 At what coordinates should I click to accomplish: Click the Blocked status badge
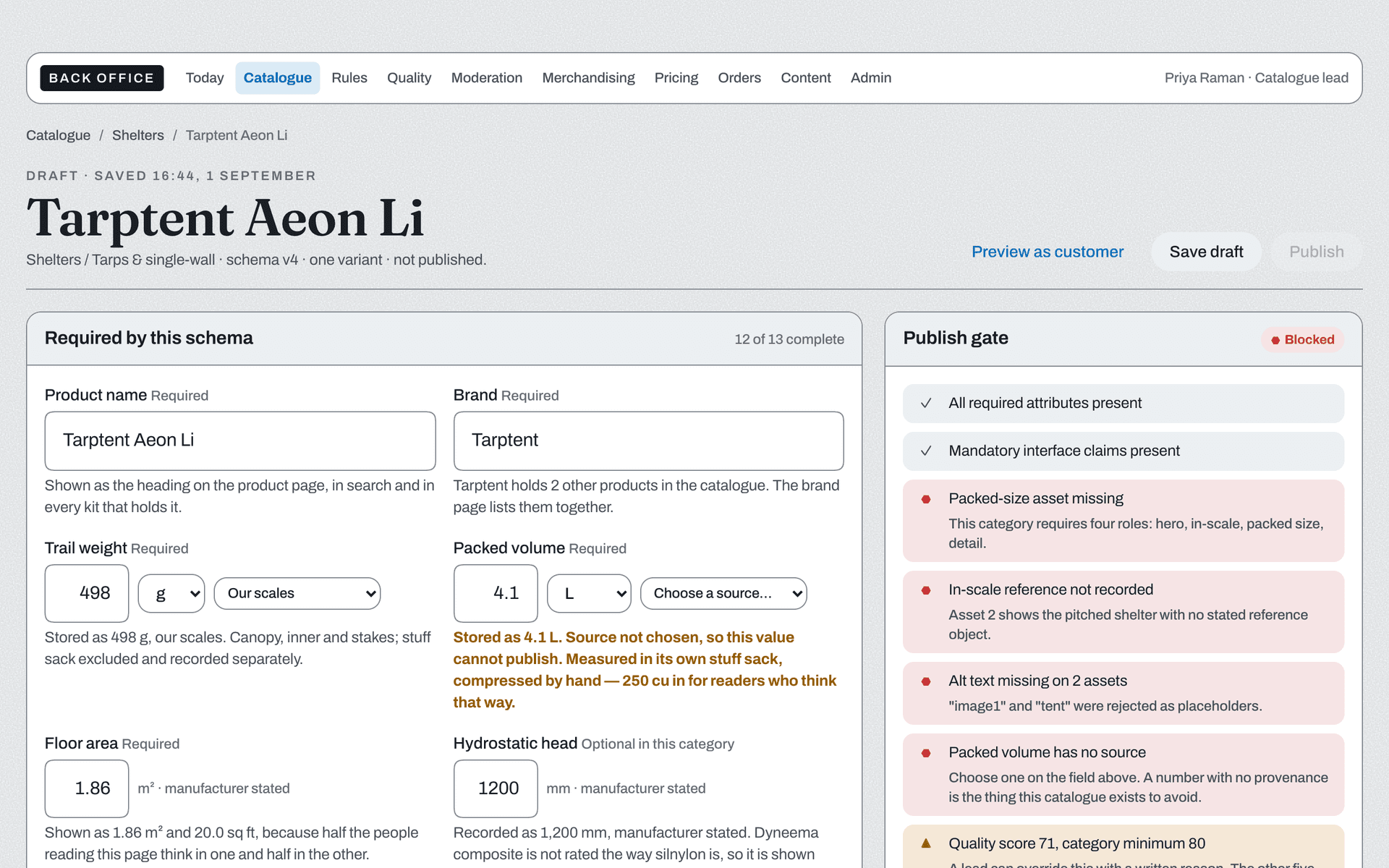click(1302, 339)
